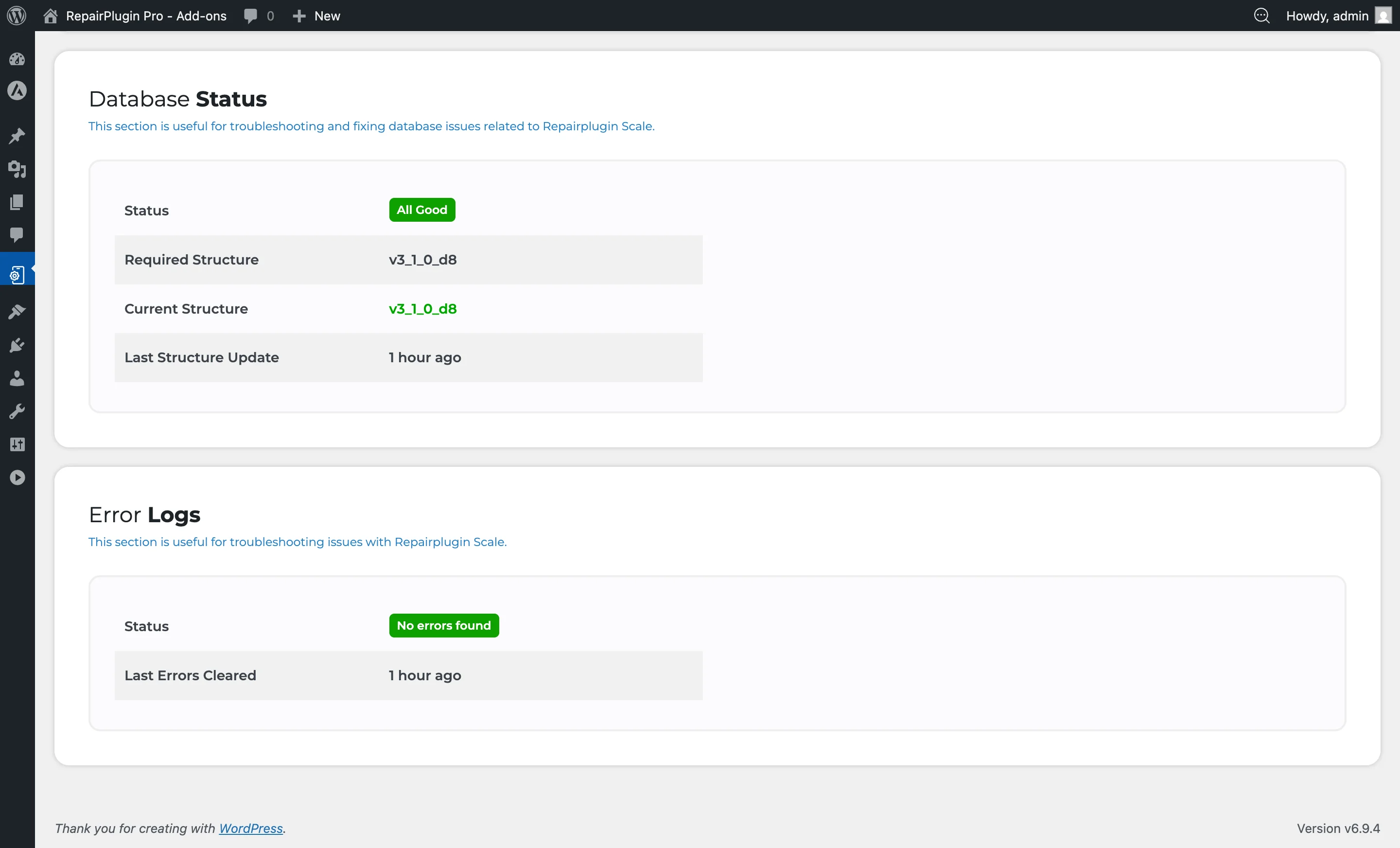Image resolution: width=1400 pixels, height=848 pixels.
Task: Click the WordPress link in the footer
Action: [x=250, y=828]
